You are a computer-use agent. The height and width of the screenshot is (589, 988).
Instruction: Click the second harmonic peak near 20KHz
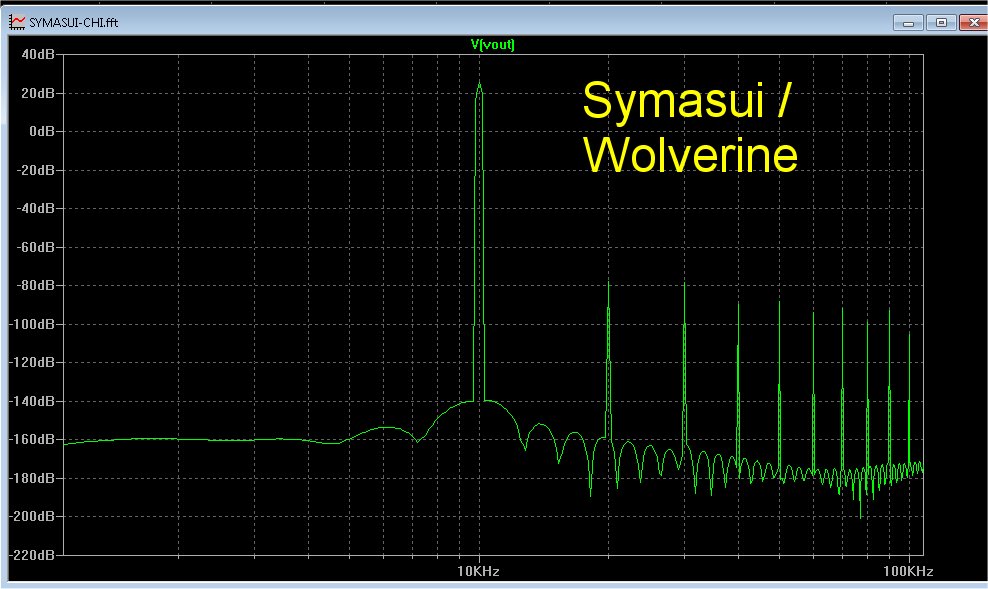609,285
